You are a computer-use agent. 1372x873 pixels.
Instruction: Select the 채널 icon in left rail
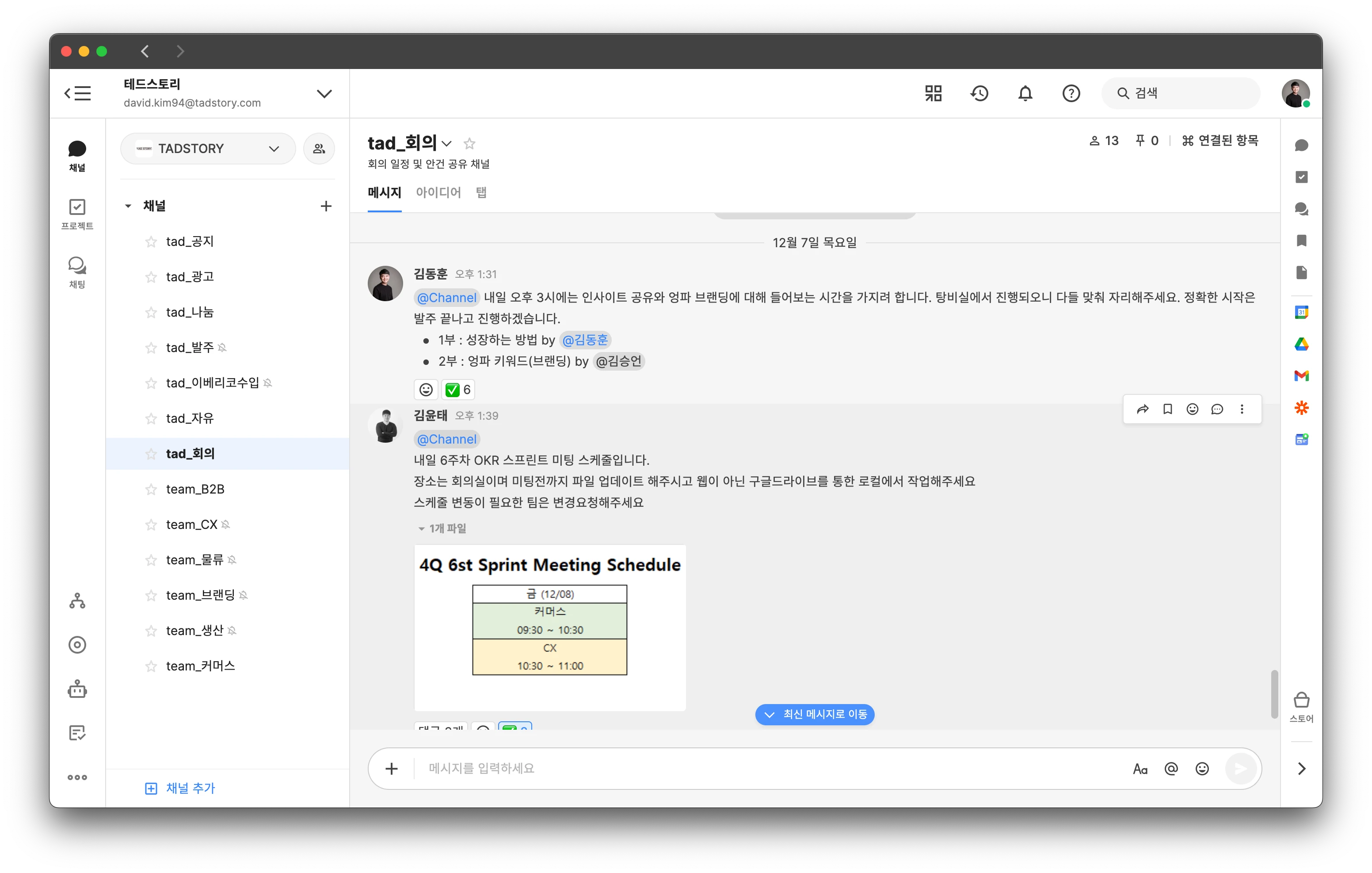77,156
